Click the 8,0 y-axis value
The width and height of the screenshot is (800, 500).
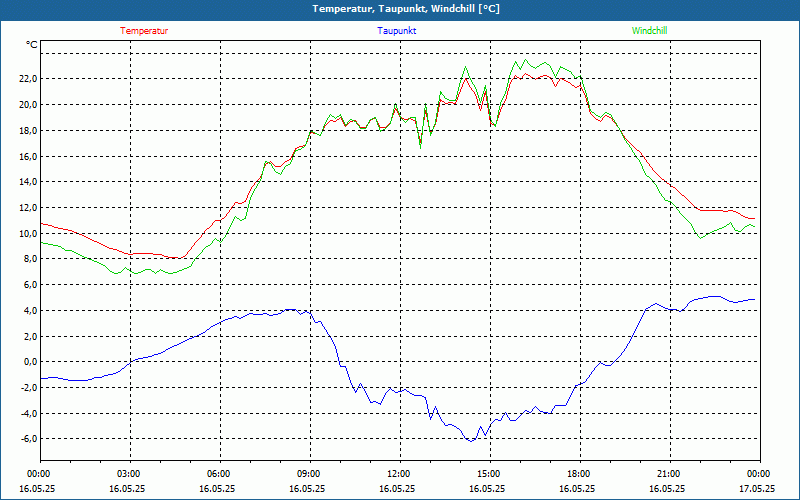(x=30, y=259)
